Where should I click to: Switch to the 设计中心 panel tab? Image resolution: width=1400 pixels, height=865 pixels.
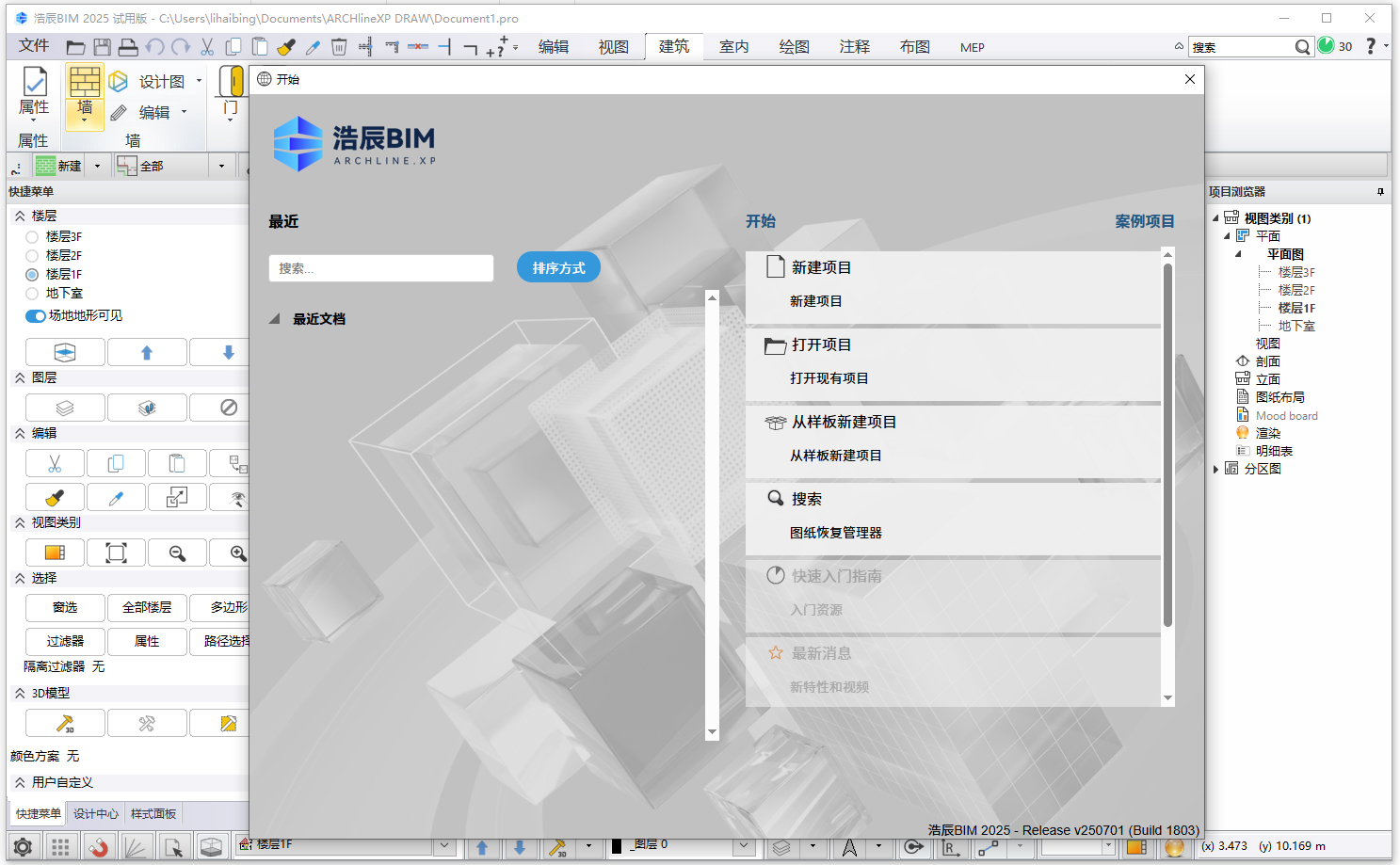95,813
